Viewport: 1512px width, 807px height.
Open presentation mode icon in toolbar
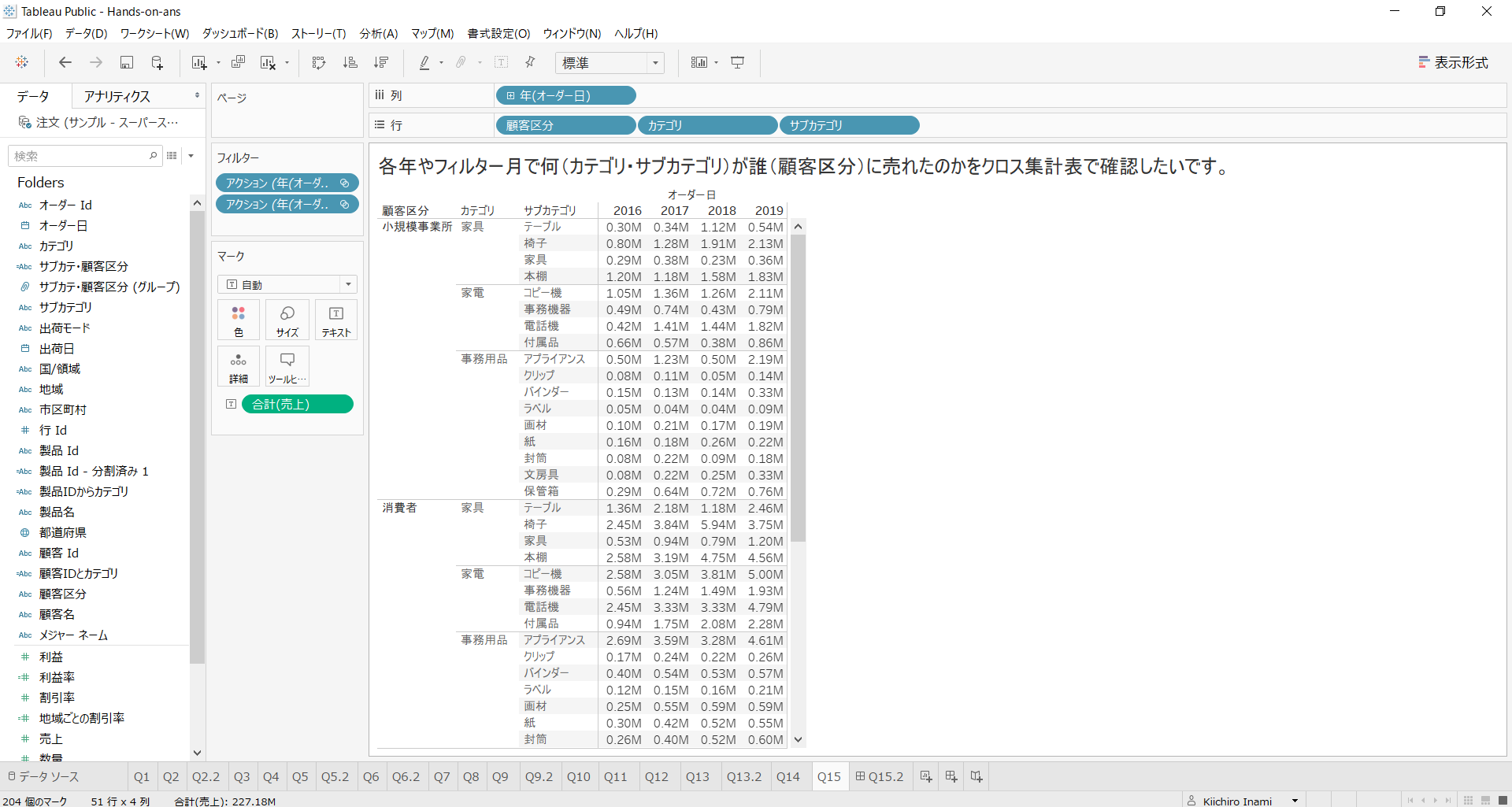738,62
